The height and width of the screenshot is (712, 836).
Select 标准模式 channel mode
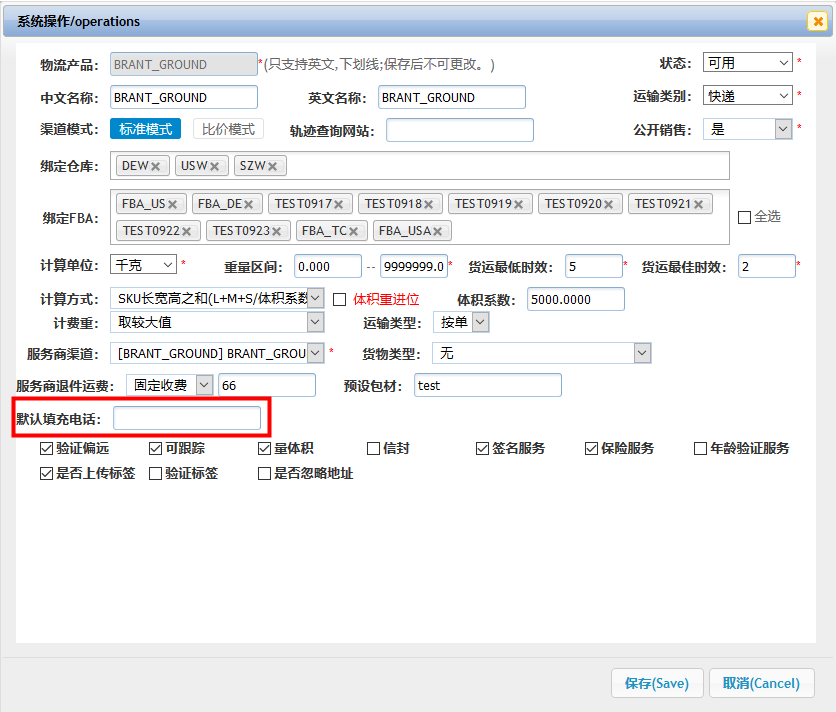(x=146, y=129)
